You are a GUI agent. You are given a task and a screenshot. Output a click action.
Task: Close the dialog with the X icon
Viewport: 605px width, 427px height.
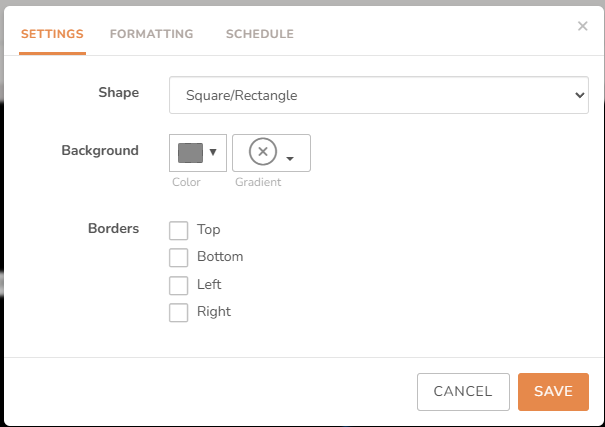point(583,26)
